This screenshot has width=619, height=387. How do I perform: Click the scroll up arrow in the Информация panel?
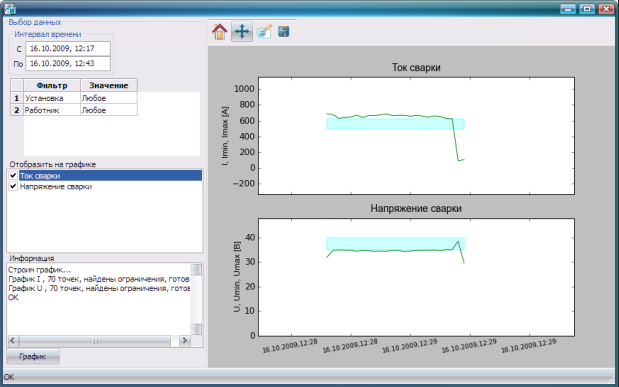196,270
